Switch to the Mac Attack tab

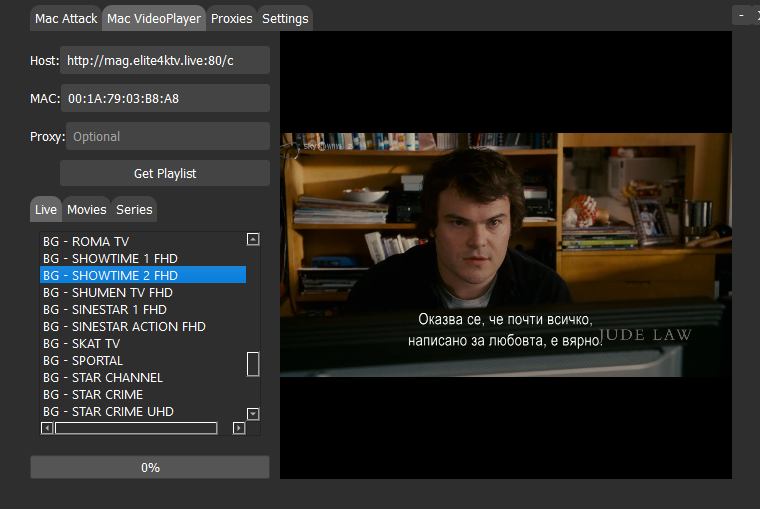pyautogui.click(x=66, y=18)
